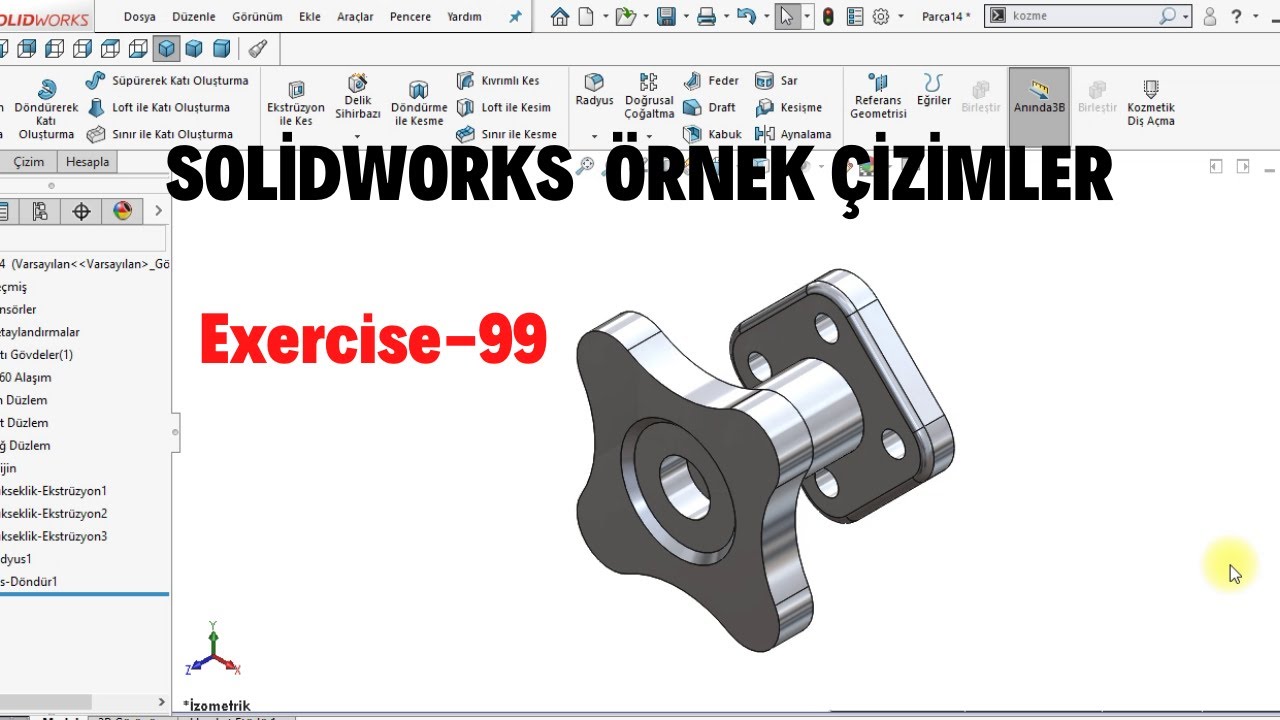This screenshot has width=1280, height=720.
Task: Open the user login icon
Action: pos(1210,17)
